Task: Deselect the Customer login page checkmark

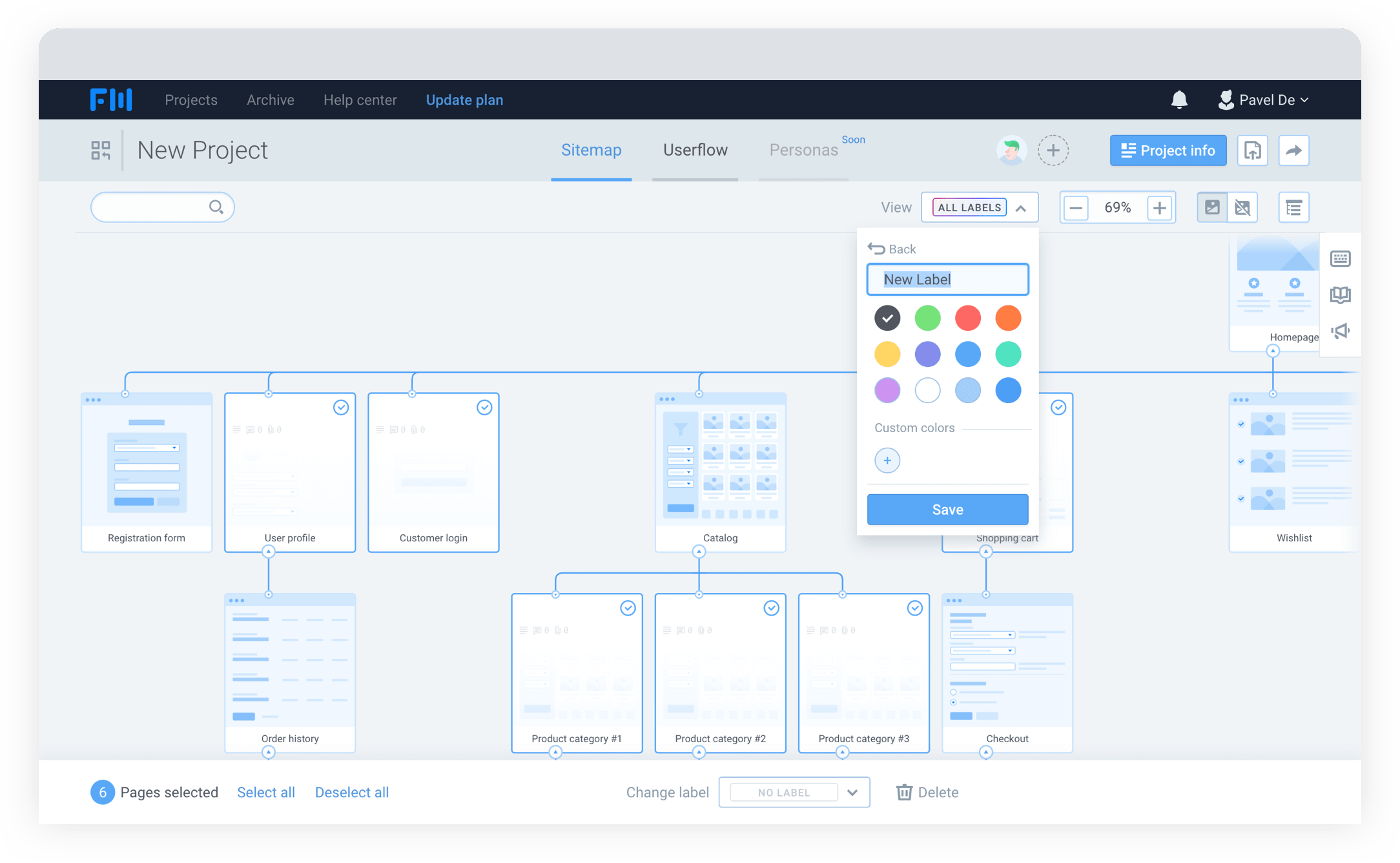Action: [484, 408]
